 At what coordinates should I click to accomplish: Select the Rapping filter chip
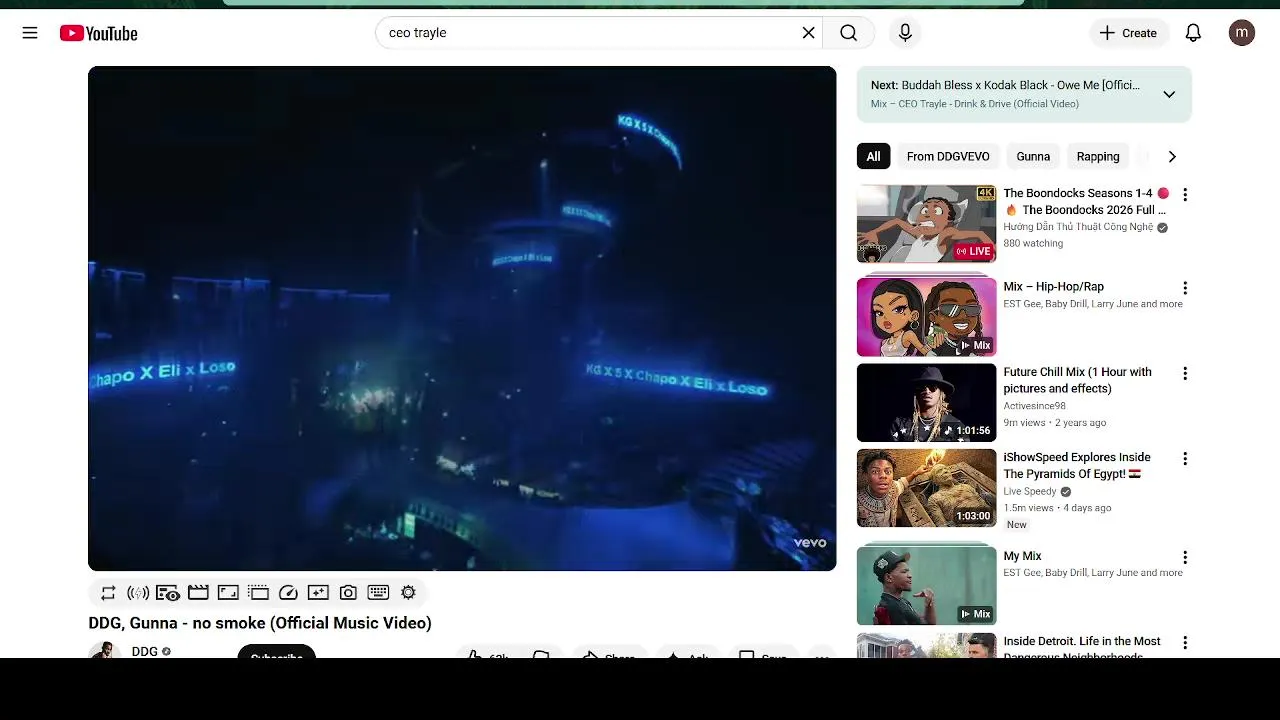point(1098,156)
